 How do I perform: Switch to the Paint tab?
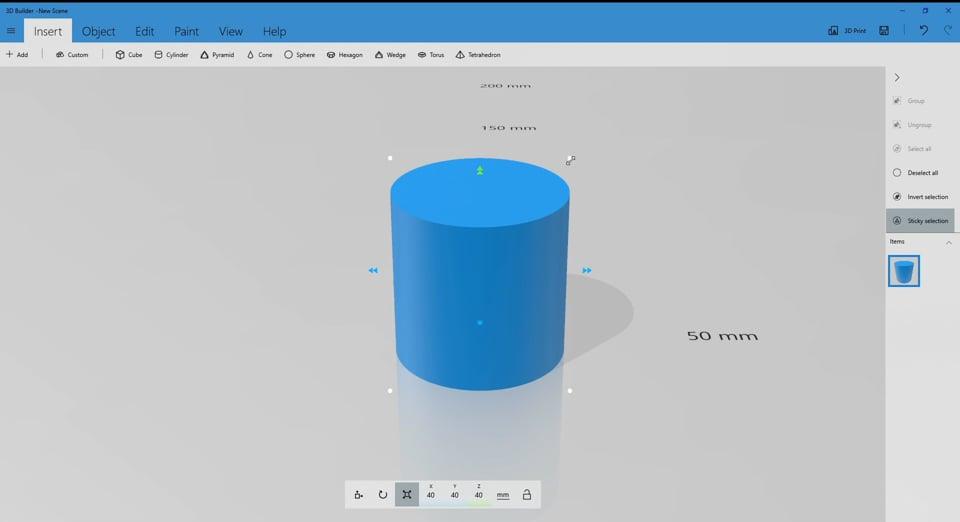(186, 31)
